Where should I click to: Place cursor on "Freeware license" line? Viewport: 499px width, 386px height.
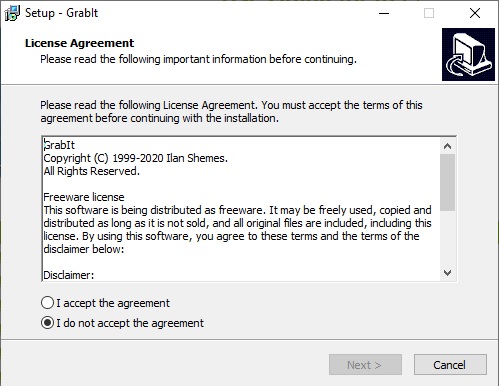coord(84,197)
